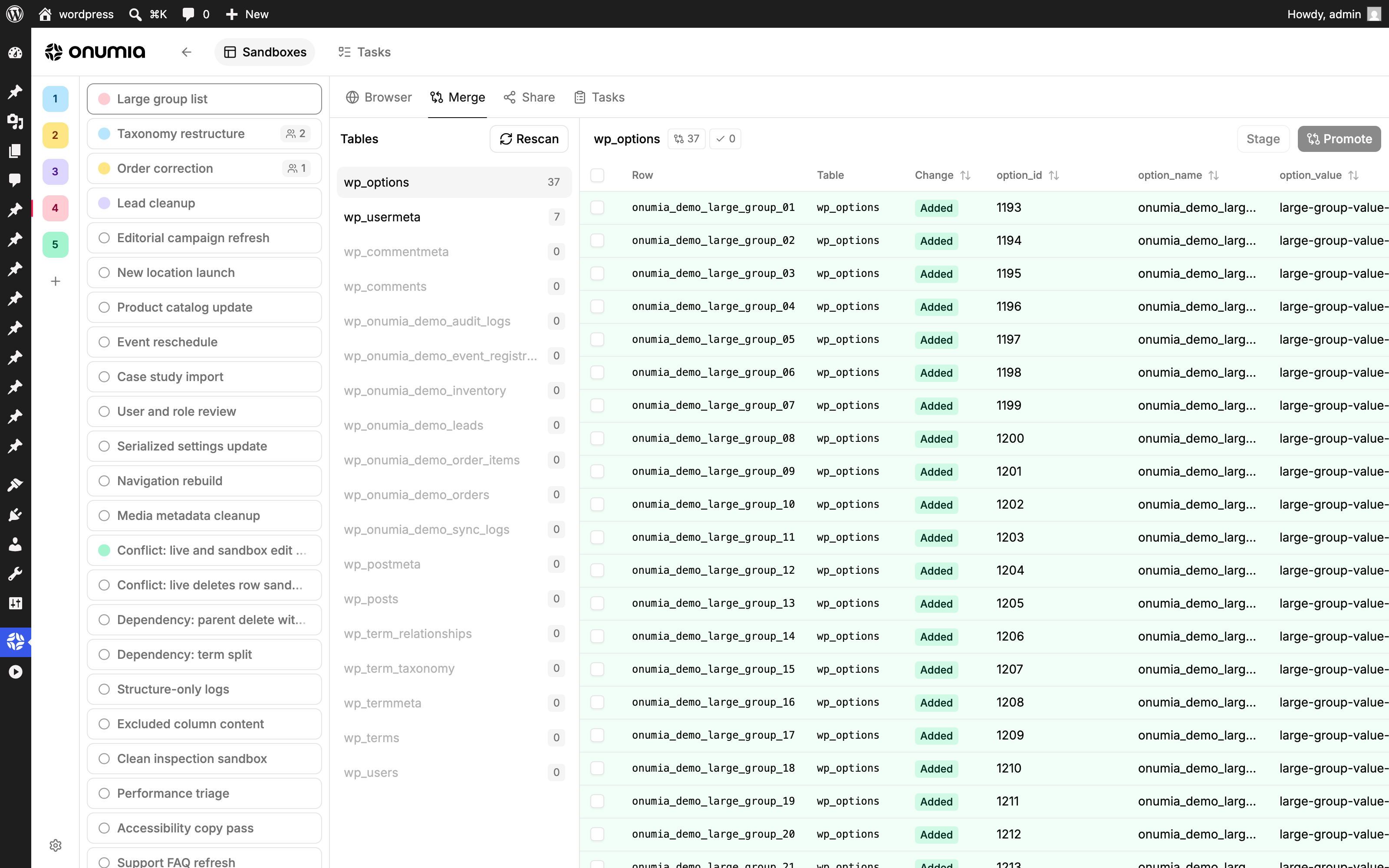Image resolution: width=1389 pixels, height=868 pixels.
Task: Open the Tools wrench icon in WP sidebar
Action: pyautogui.click(x=16, y=573)
